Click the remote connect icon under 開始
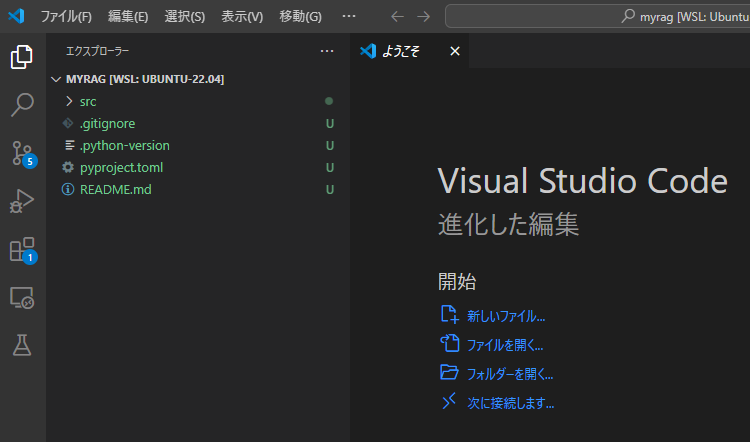Screen dimensions: 750x442 pos(449,401)
